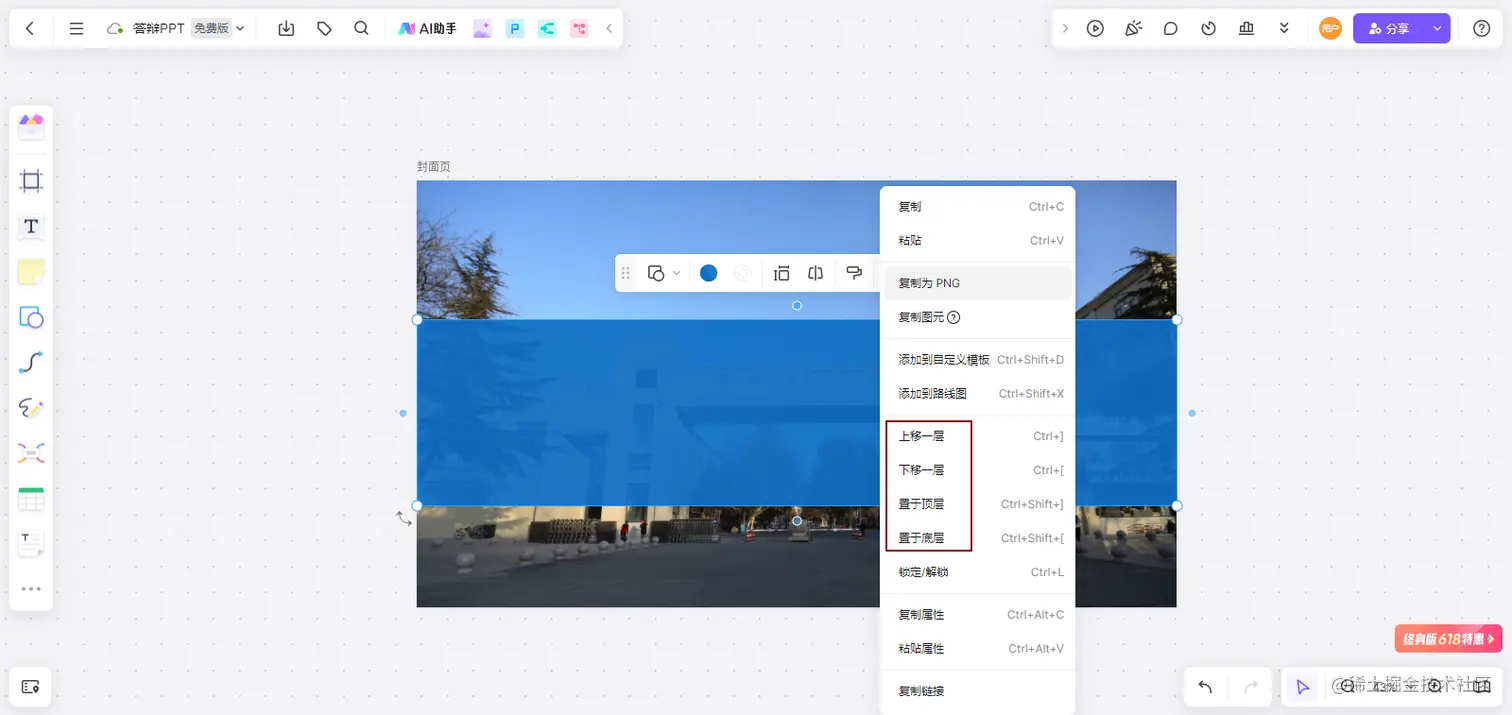Open the blue fill color swatch
Image resolution: width=1512 pixels, height=715 pixels.
coord(708,273)
